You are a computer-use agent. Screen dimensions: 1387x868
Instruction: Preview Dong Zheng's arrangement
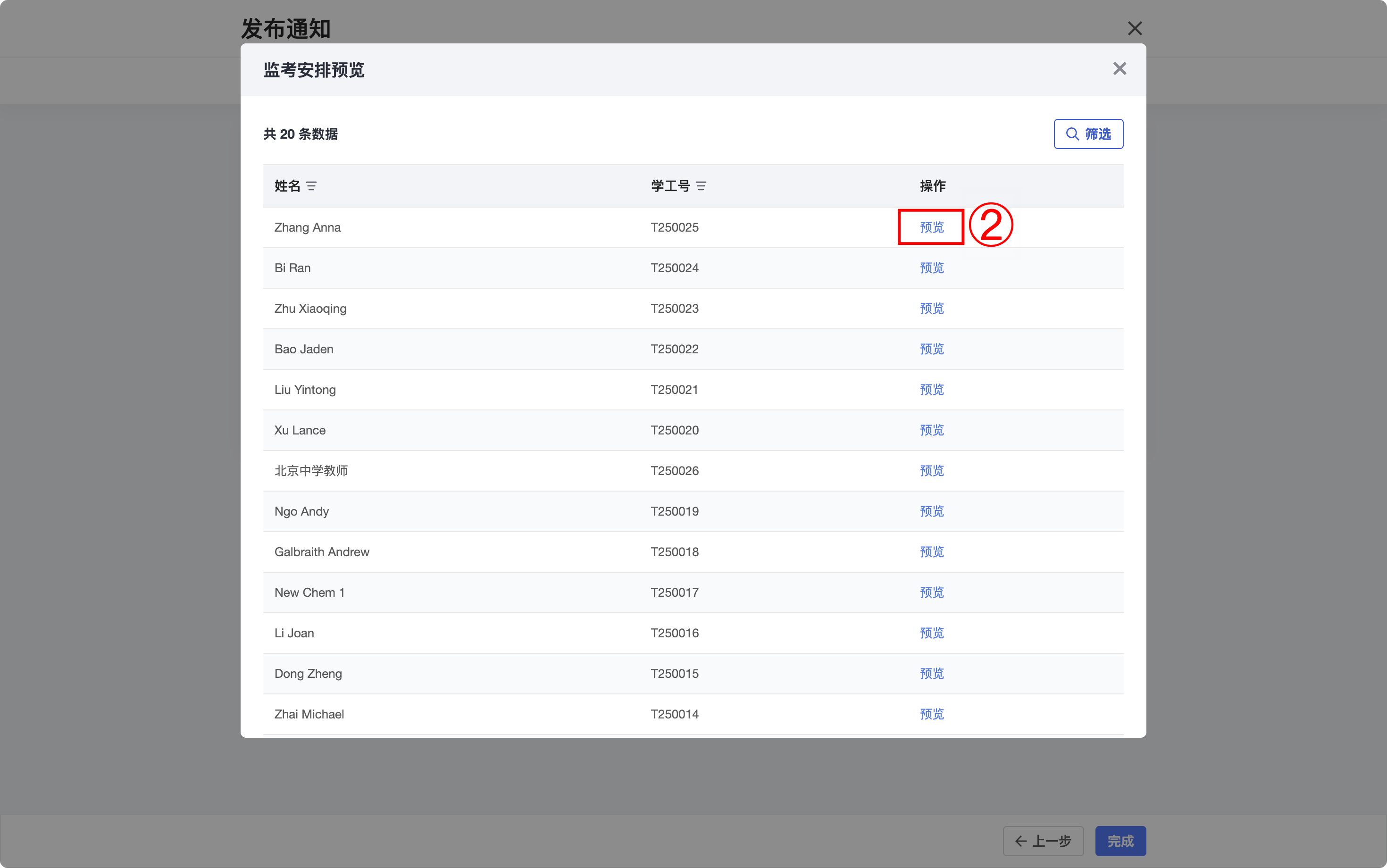coord(931,673)
